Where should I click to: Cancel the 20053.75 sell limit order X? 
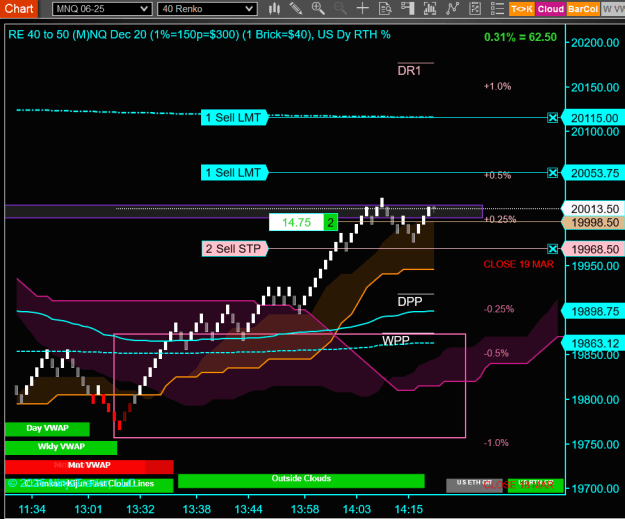552,173
